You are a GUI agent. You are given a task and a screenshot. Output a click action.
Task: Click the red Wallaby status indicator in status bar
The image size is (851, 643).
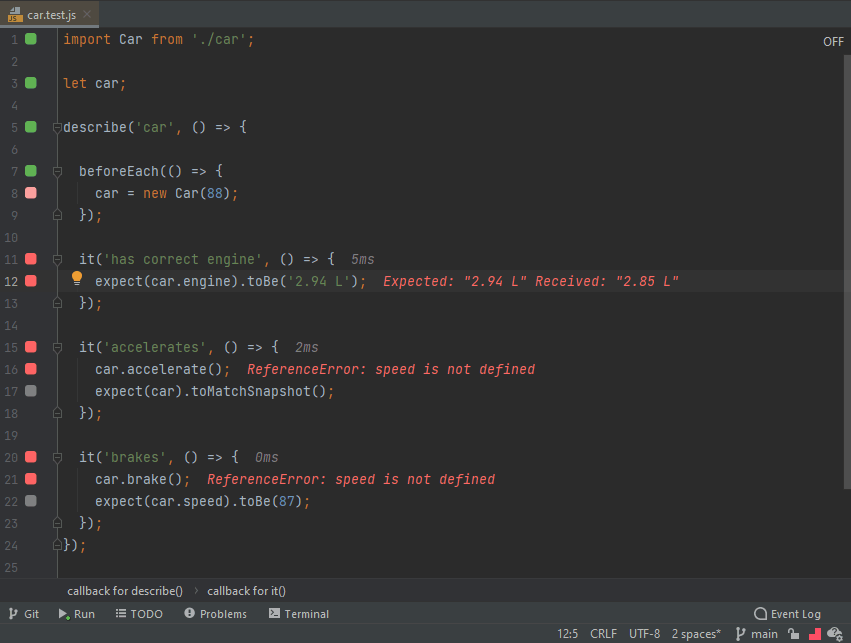pos(814,634)
